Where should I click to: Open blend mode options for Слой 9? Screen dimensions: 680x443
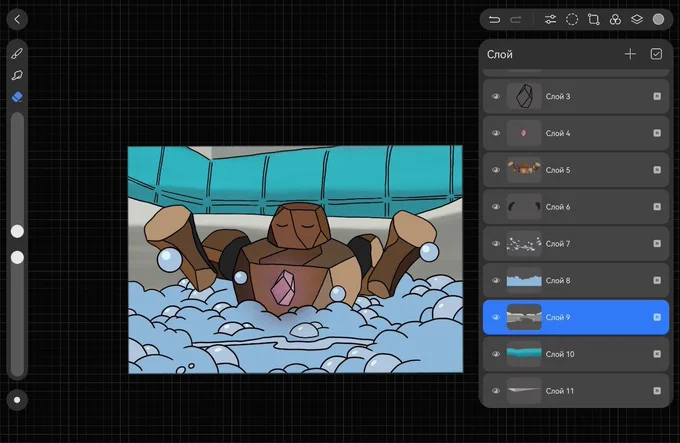[657, 317]
